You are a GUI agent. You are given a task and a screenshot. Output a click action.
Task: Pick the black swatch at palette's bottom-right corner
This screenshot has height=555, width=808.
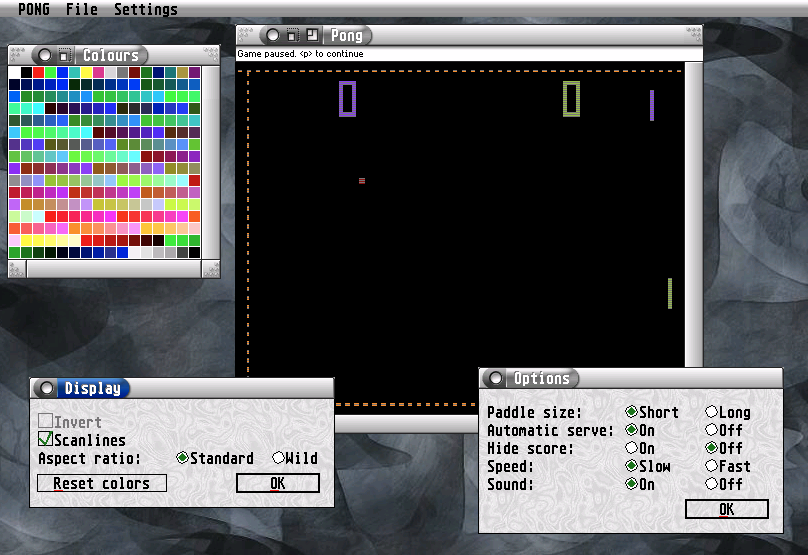click(x=194, y=253)
